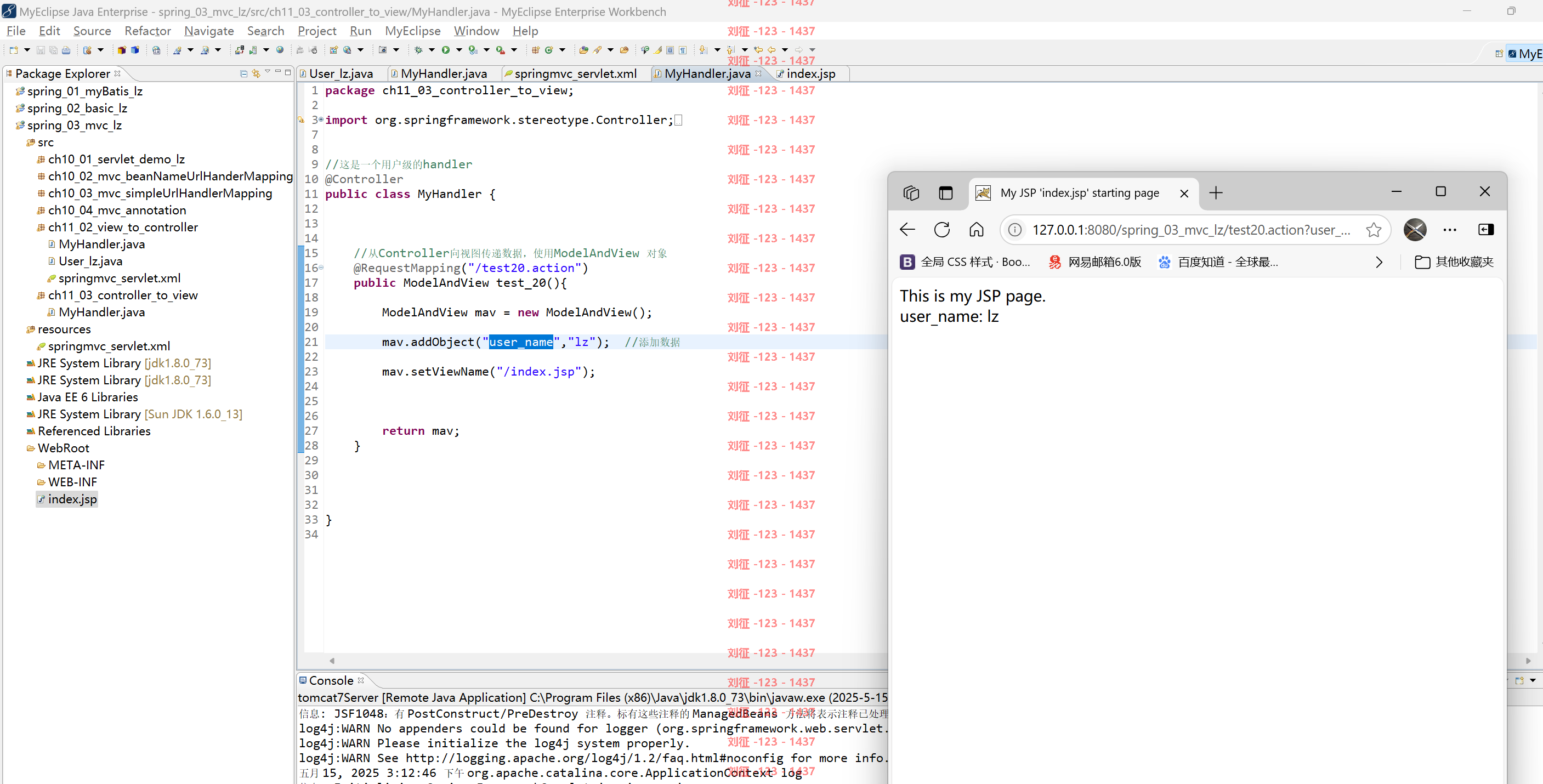Click the New Java Package toolbar icon

536,50
